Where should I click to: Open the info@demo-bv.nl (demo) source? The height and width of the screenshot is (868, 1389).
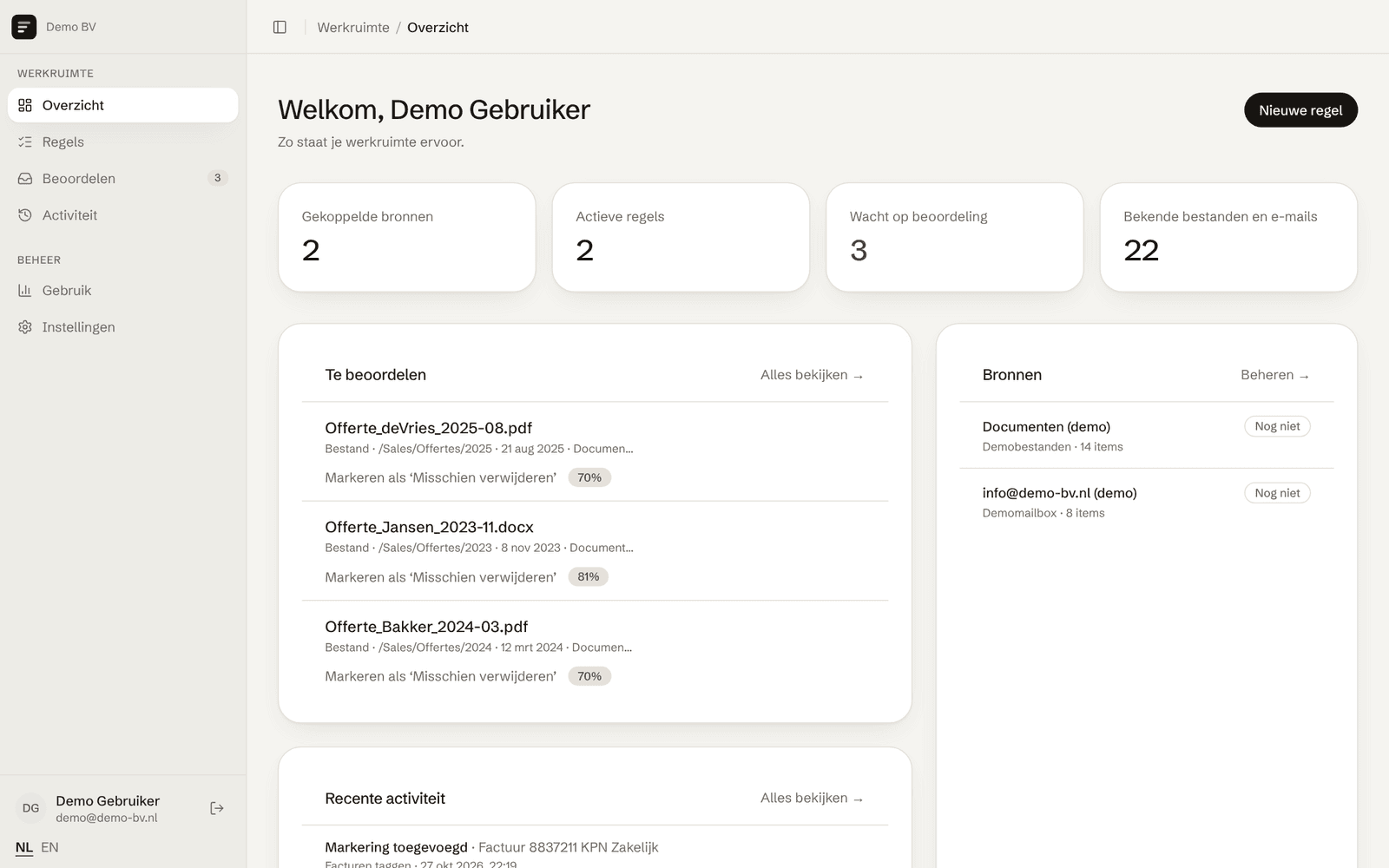tap(1146, 502)
